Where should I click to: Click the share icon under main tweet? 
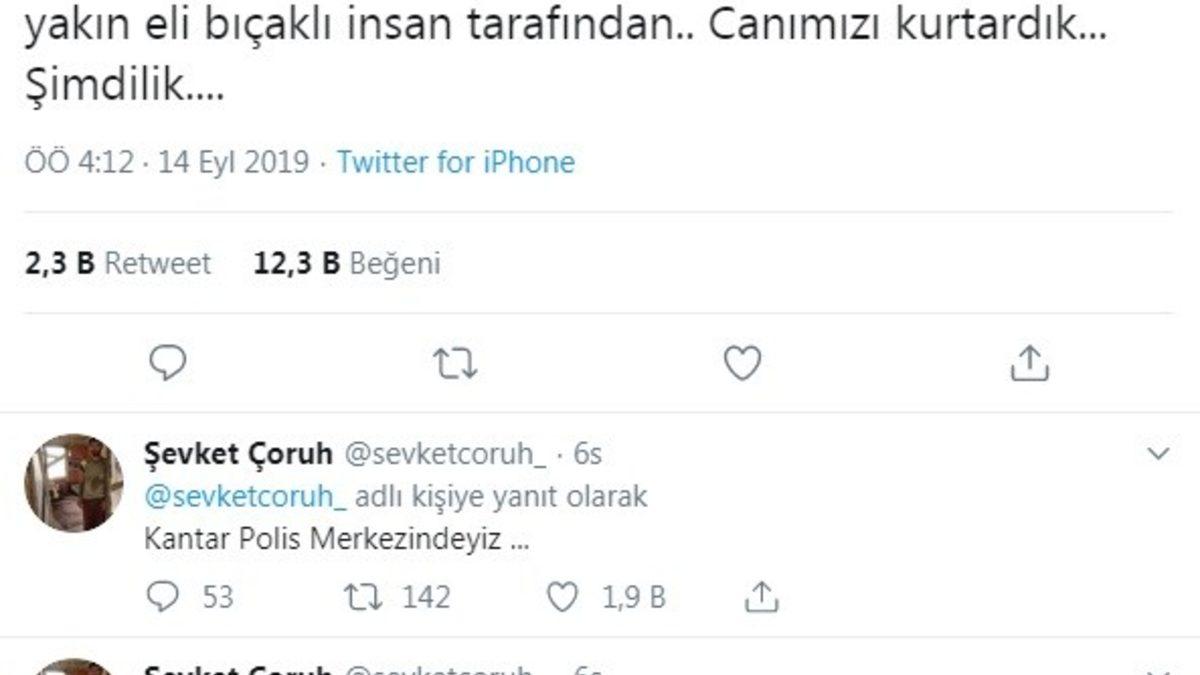[1028, 364]
